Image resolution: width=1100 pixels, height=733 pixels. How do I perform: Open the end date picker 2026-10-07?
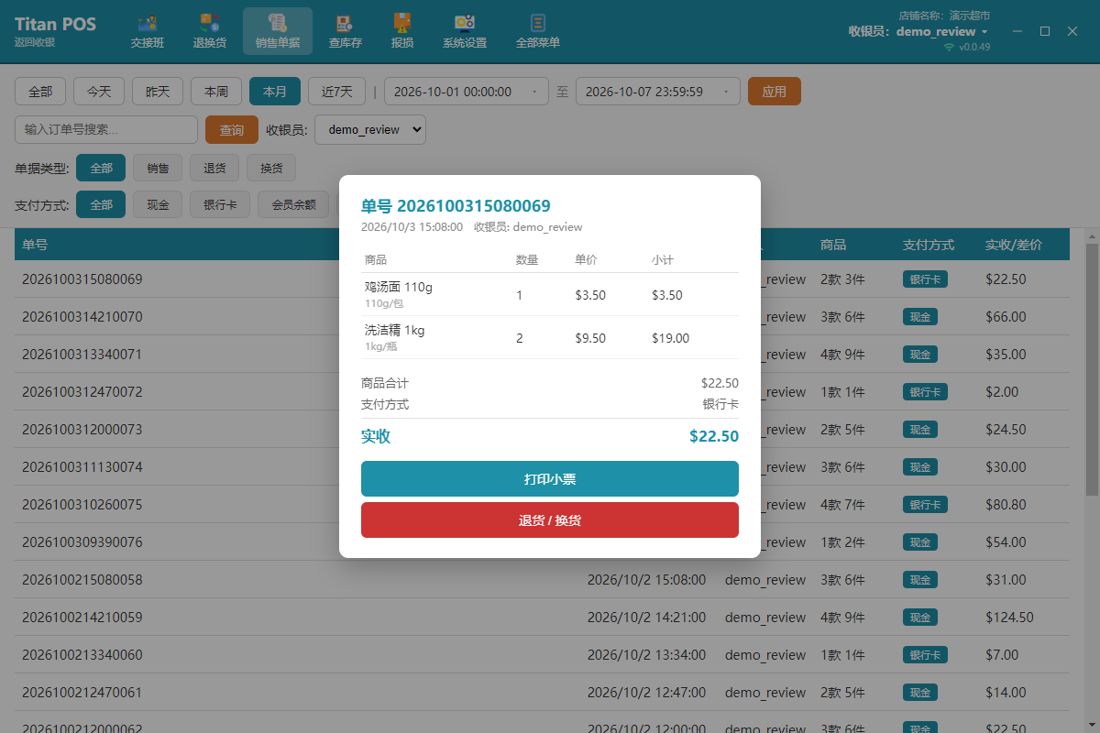click(658, 91)
